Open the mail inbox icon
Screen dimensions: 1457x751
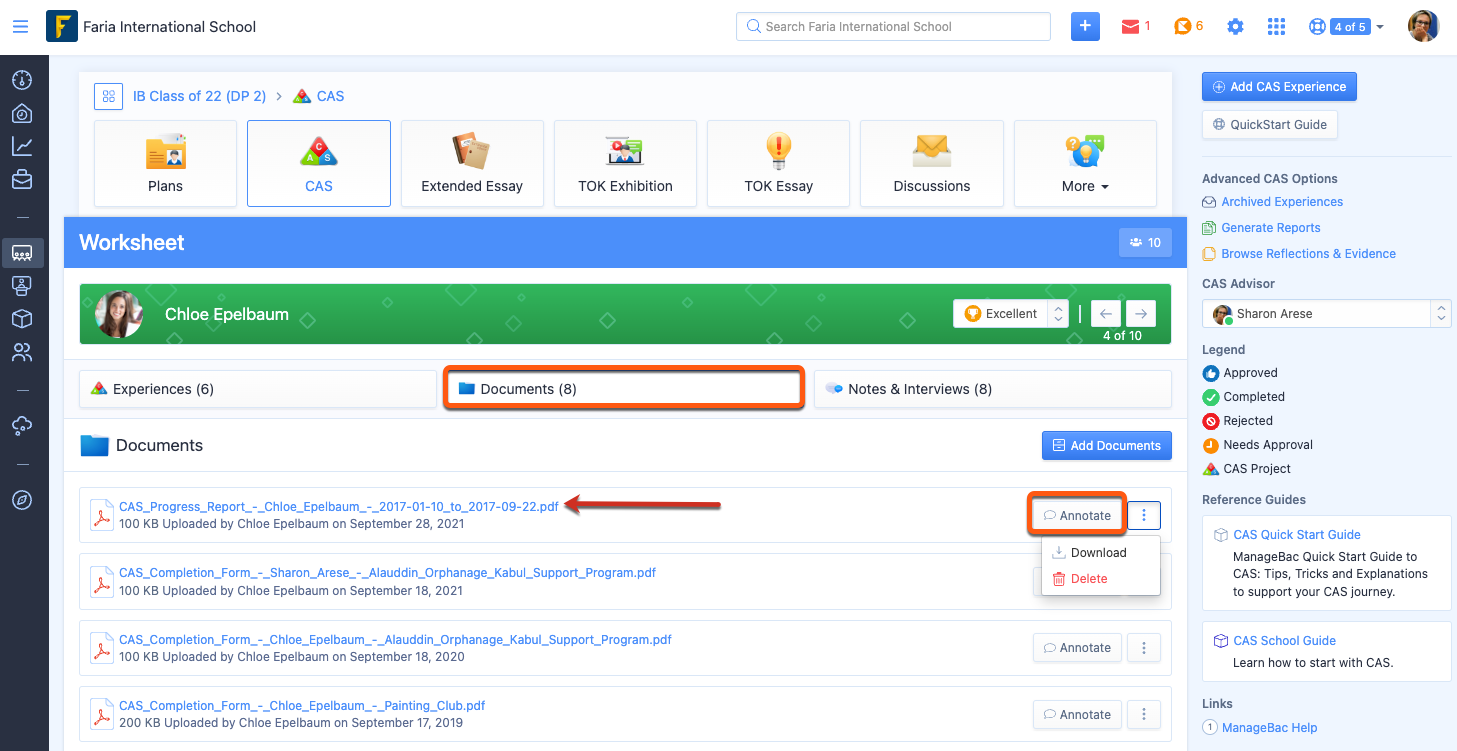click(1135, 27)
